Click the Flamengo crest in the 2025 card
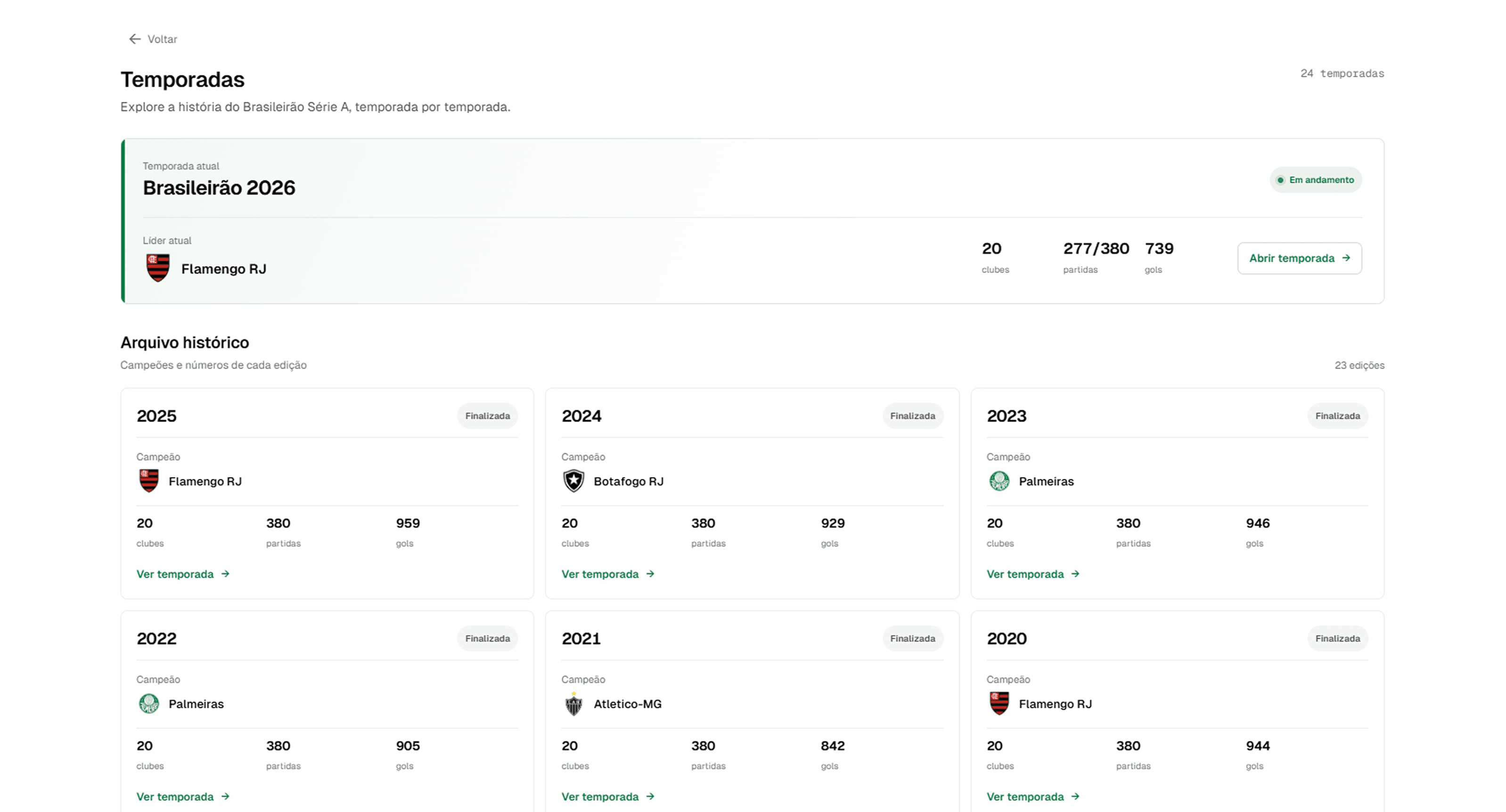The image size is (1506, 812). [x=149, y=481]
